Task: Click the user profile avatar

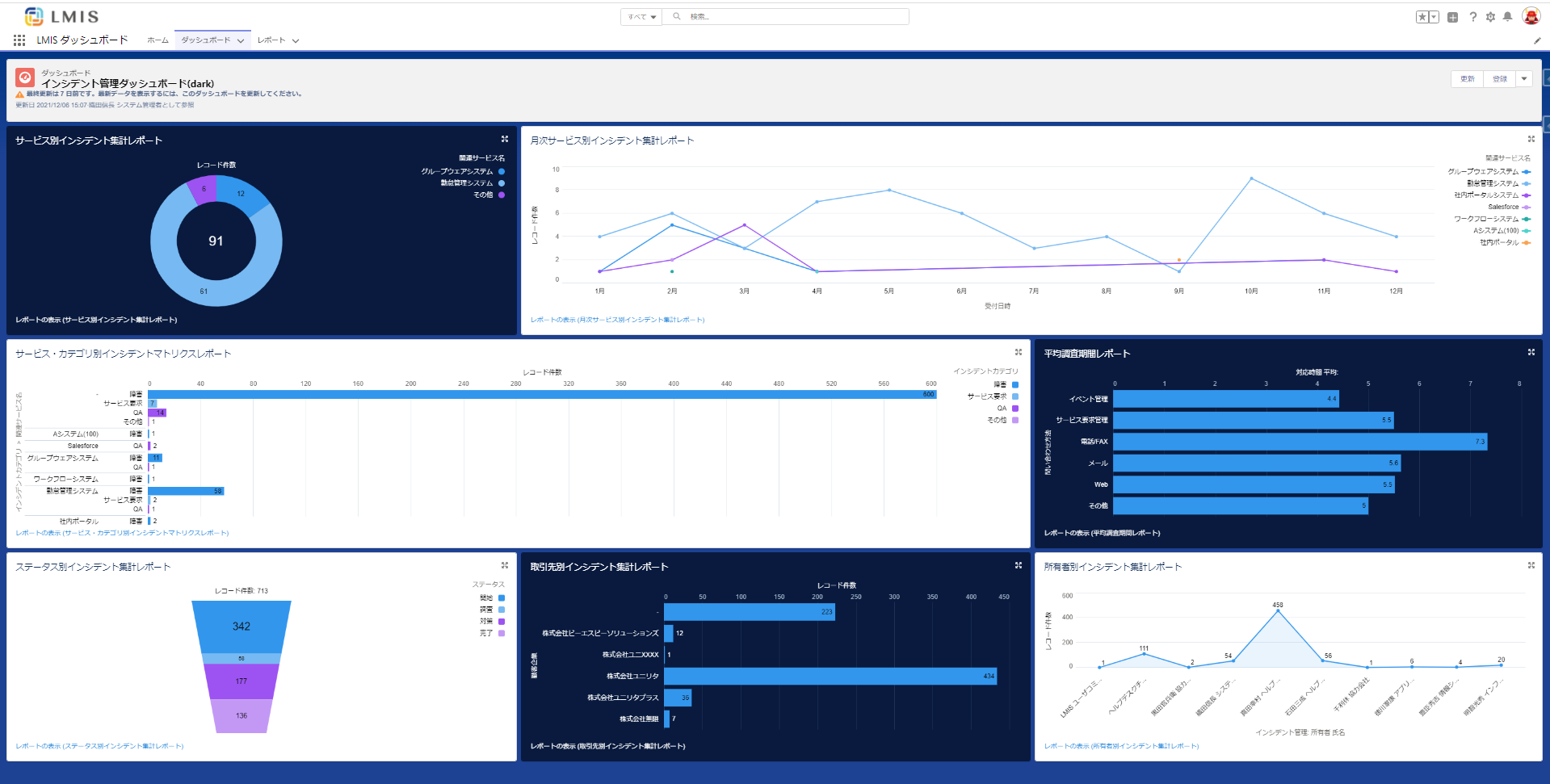Action: click(1531, 16)
